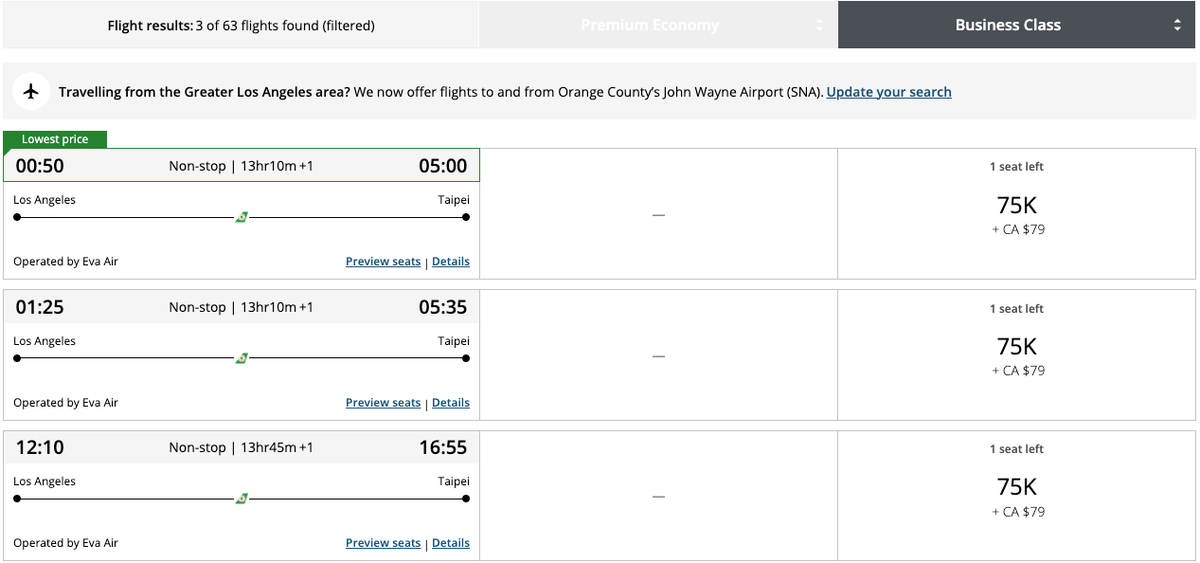Select 75K Business fare on 00:50 flight
The height and width of the screenshot is (563, 1200).
coord(1016,214)
